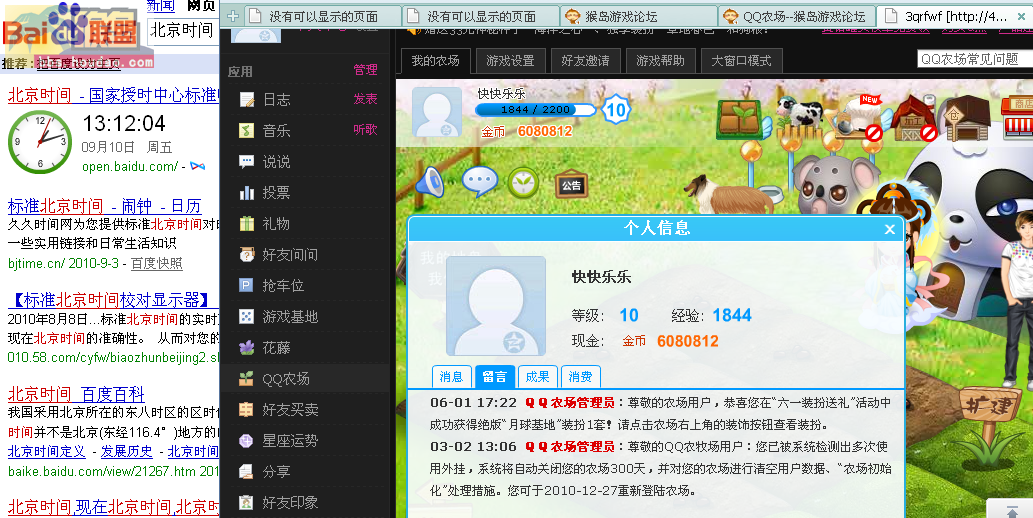Click the small avatar beside 快快乐乐 in the farm header
Image resolution: width=1033 pixels, height=518 pixels.
(437, 112)
